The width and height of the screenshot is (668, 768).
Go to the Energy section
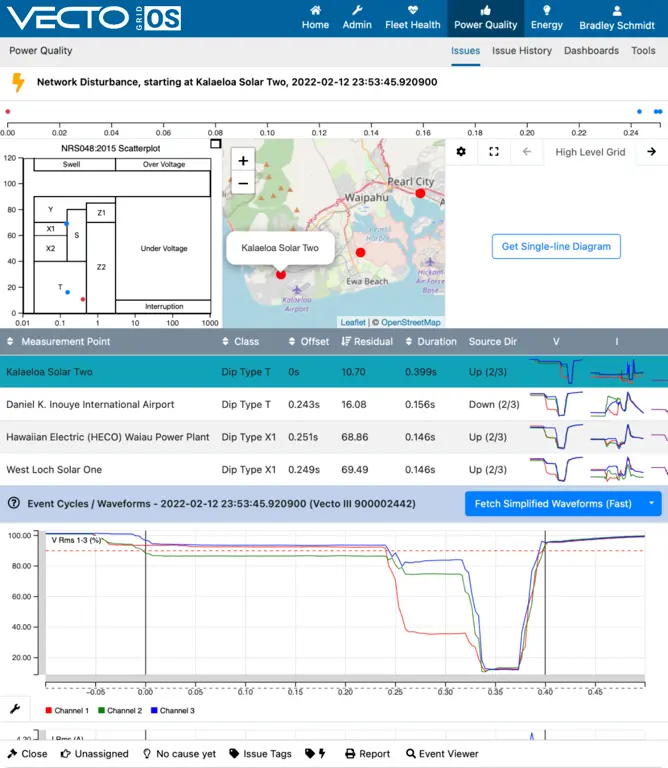pyautogui.click(x=546, y=18)
